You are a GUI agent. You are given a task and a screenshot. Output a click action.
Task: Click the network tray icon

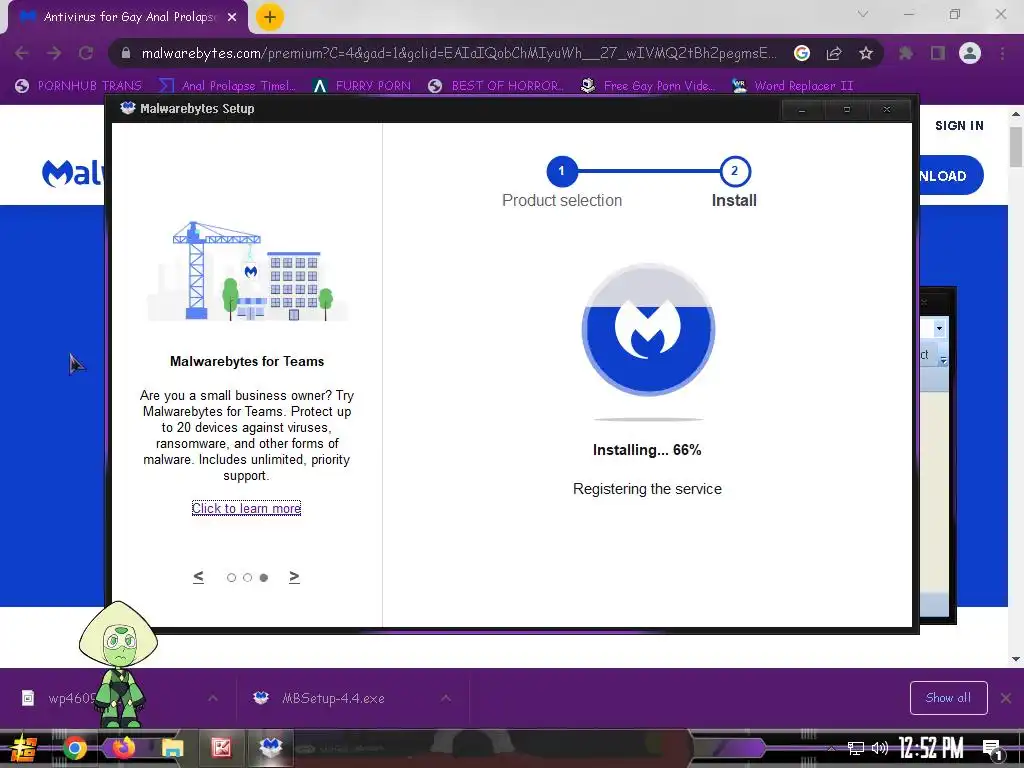pos(856,748)
